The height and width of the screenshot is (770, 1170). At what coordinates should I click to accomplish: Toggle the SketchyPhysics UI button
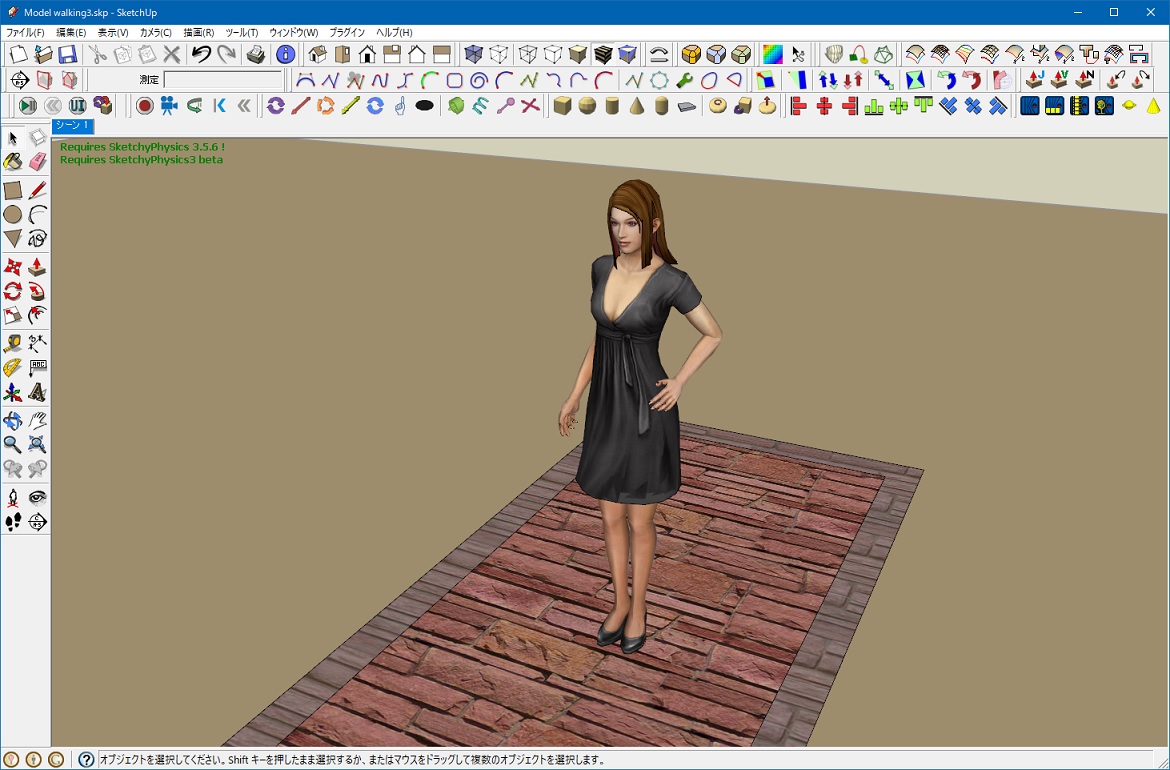coord(78,105)
